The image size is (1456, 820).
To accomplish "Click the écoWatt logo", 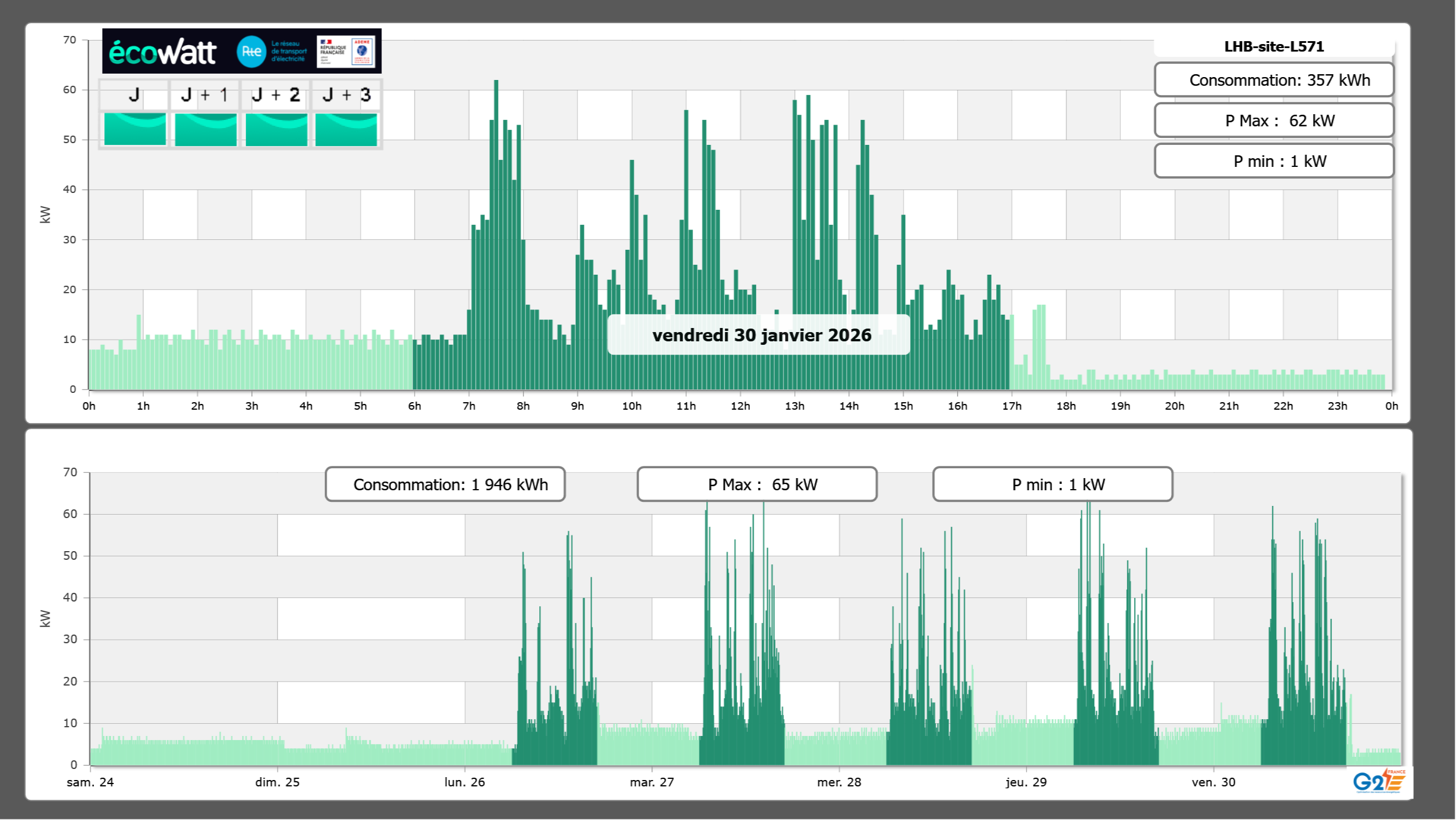I will pyautogui.click(x=163, y=52).
